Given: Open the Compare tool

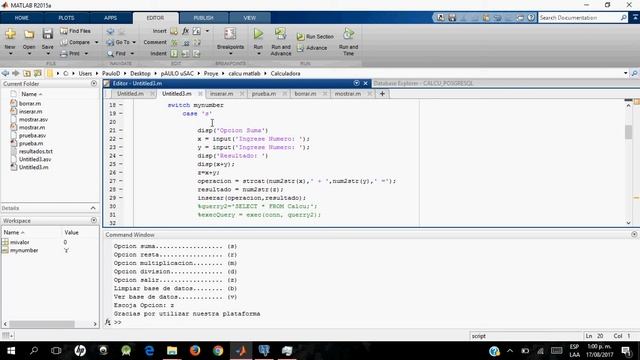Looking at the screenshot, I should [76, 42].
